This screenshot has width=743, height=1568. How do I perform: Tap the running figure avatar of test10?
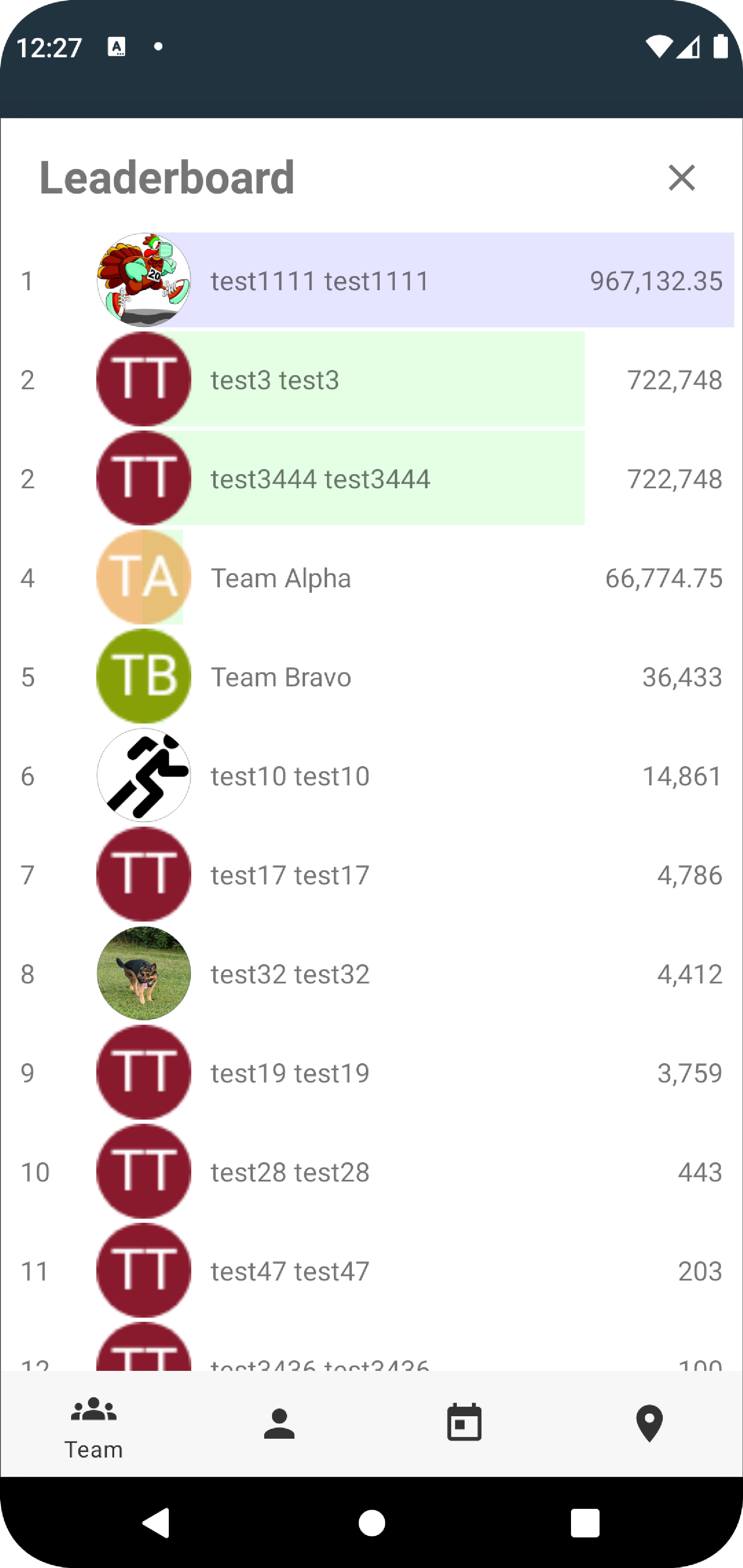coord(144,775)
